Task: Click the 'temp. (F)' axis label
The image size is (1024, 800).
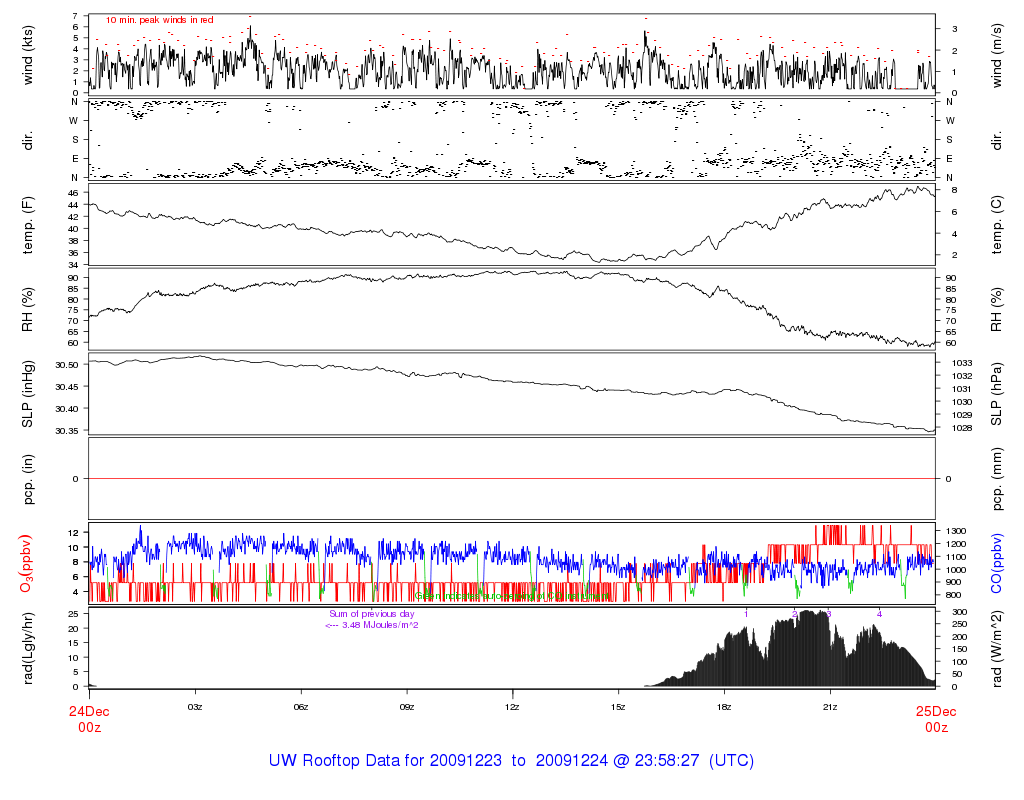Action: click(x=27, y=225)
